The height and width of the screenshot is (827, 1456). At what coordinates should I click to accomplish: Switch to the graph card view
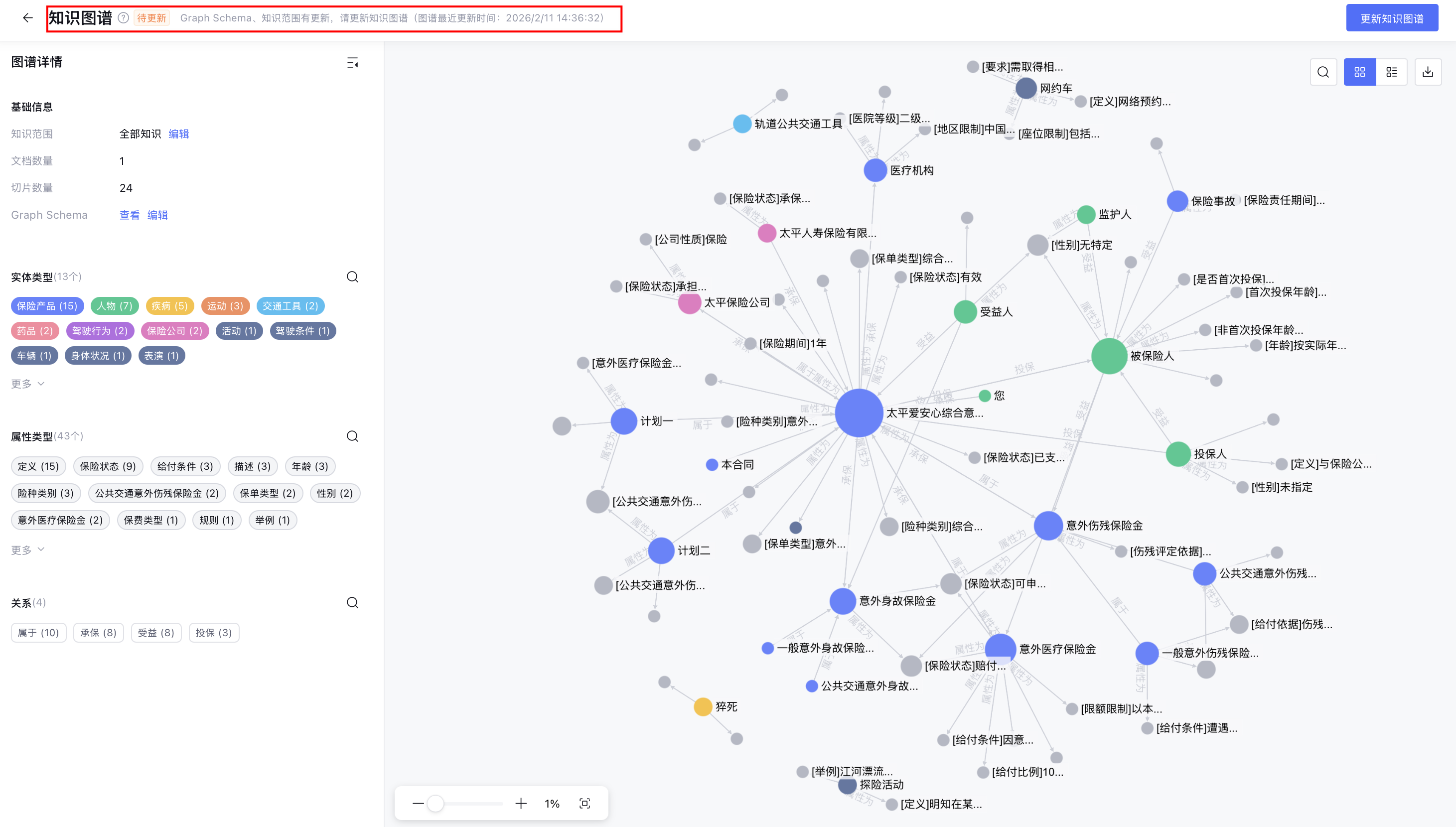tap(1359, 72)
